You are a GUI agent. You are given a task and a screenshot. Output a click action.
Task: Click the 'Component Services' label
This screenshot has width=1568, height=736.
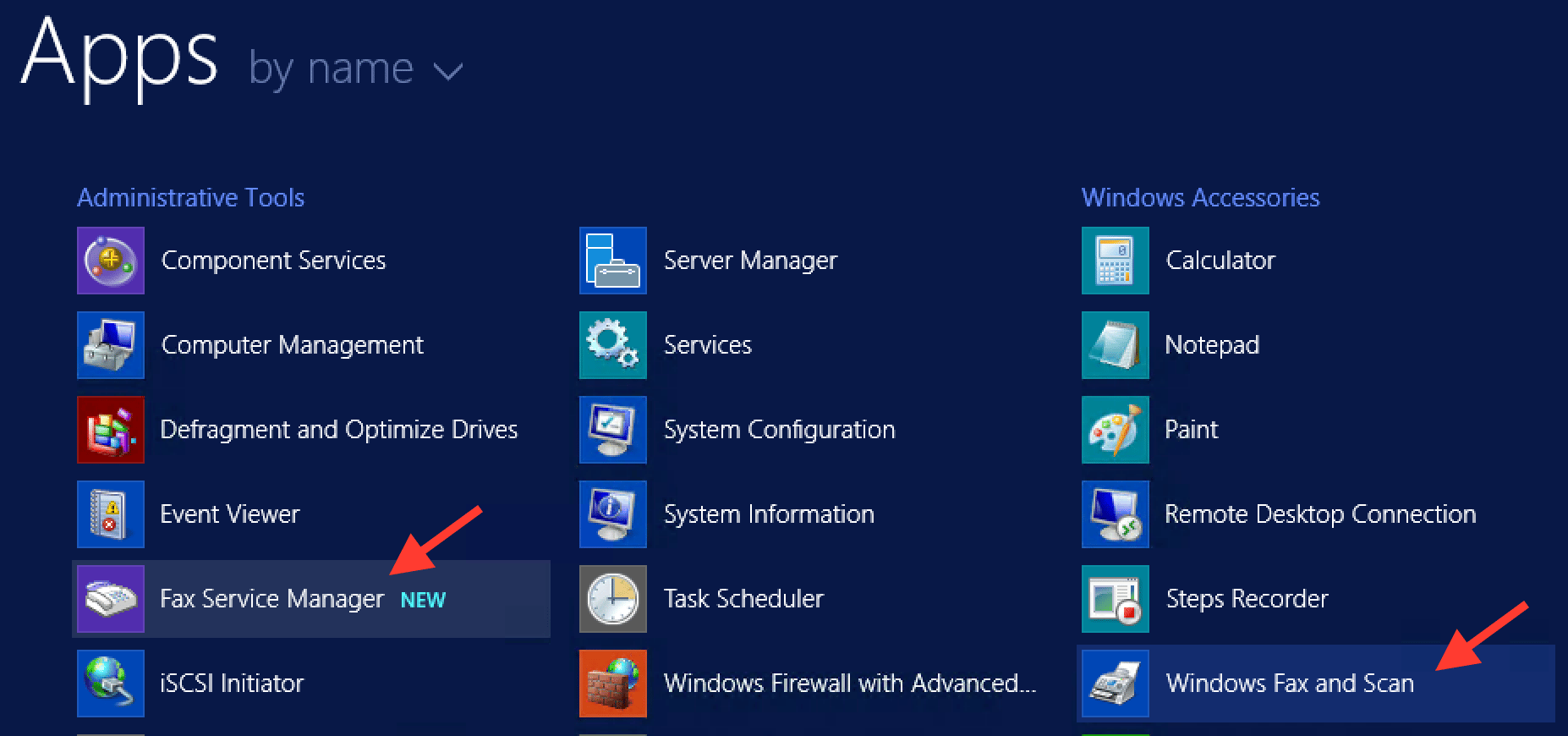pos(273,261)
